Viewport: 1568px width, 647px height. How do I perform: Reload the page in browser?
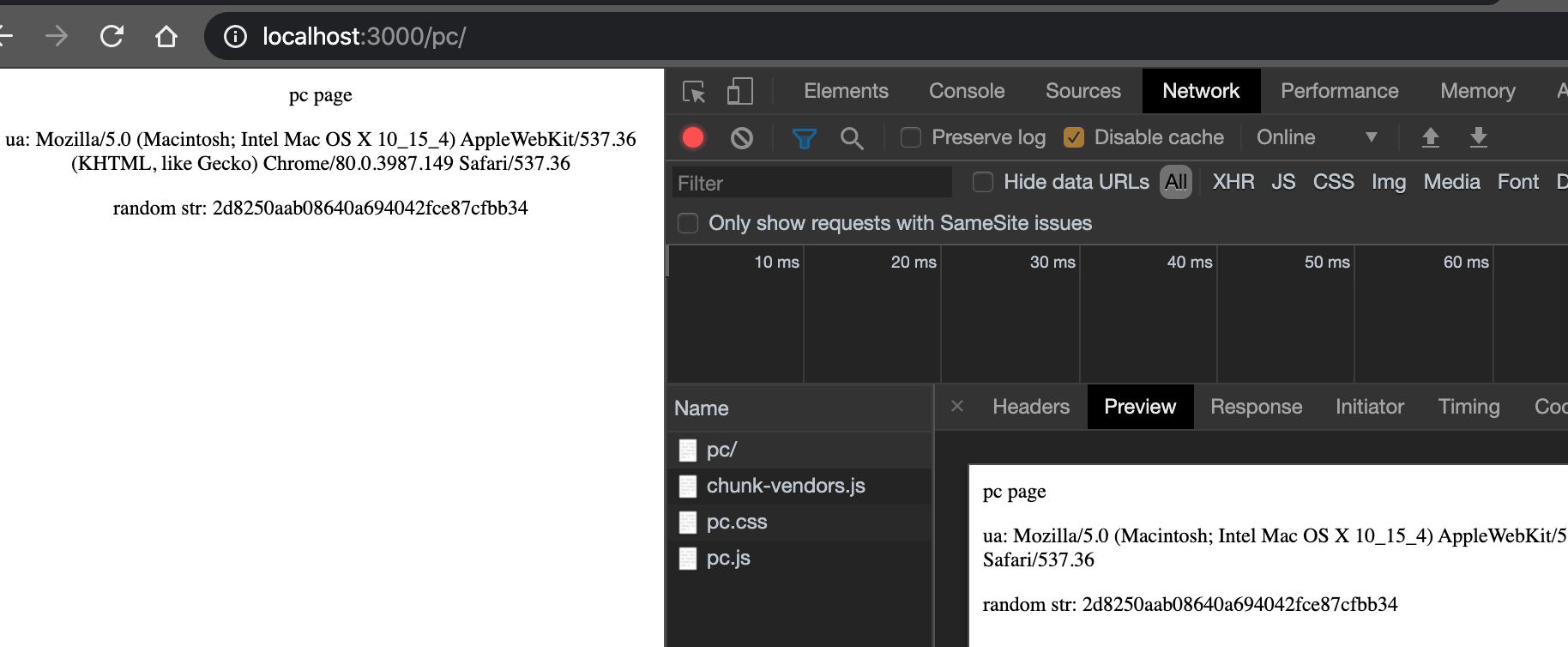click(112, 36)
